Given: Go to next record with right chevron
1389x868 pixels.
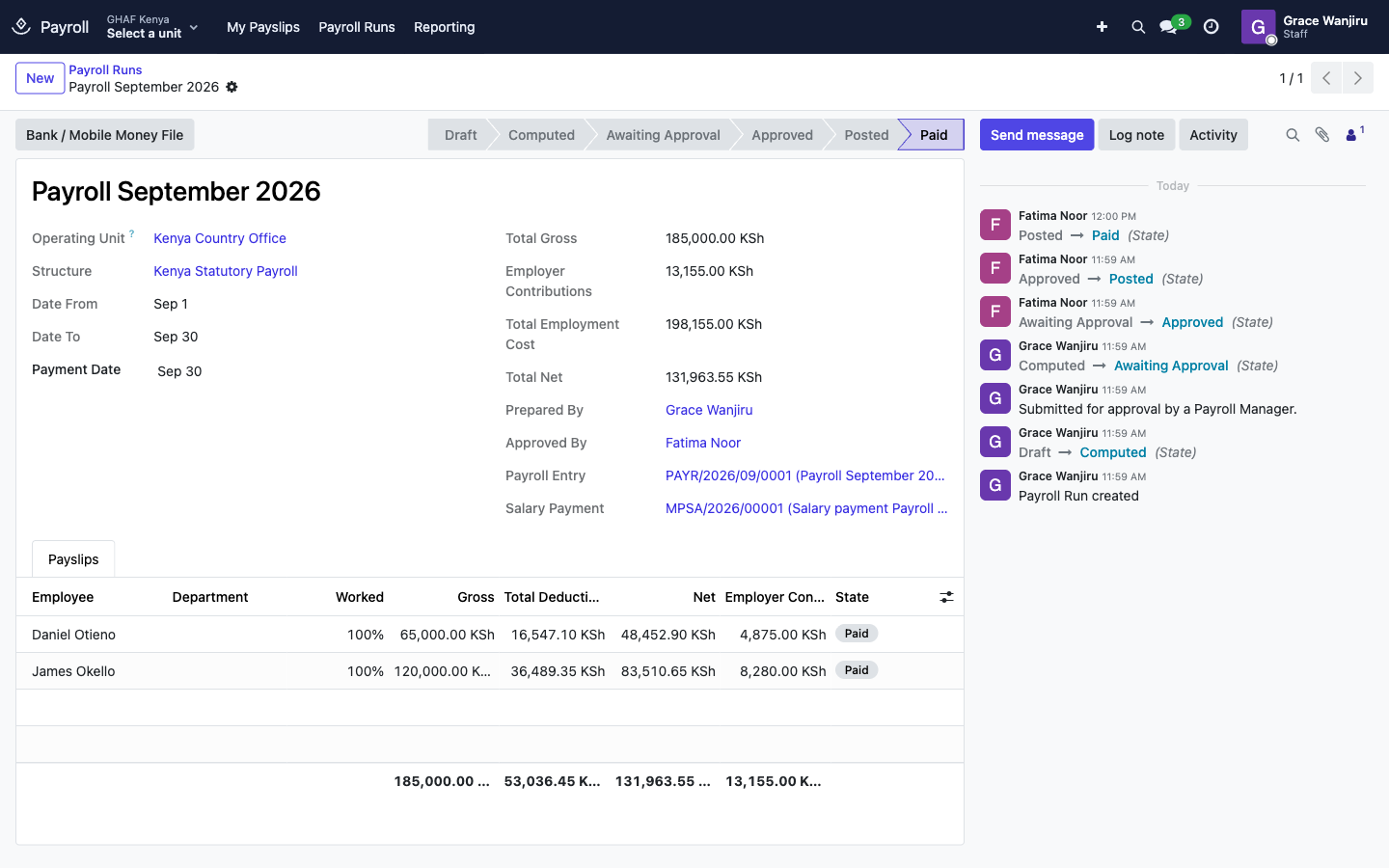Looking at the screenshot, I should pyautogui.click(x=1358, y=78).
